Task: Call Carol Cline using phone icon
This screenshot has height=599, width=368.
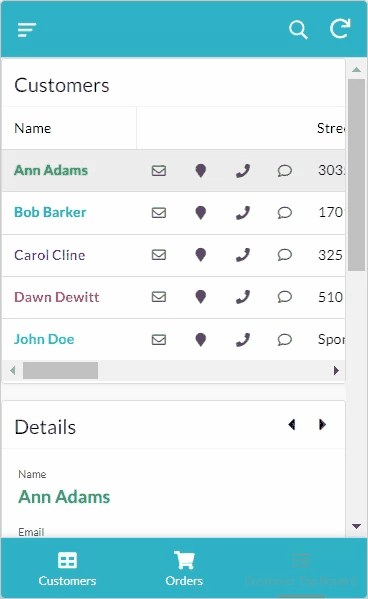Action: (x=243, y=255)
